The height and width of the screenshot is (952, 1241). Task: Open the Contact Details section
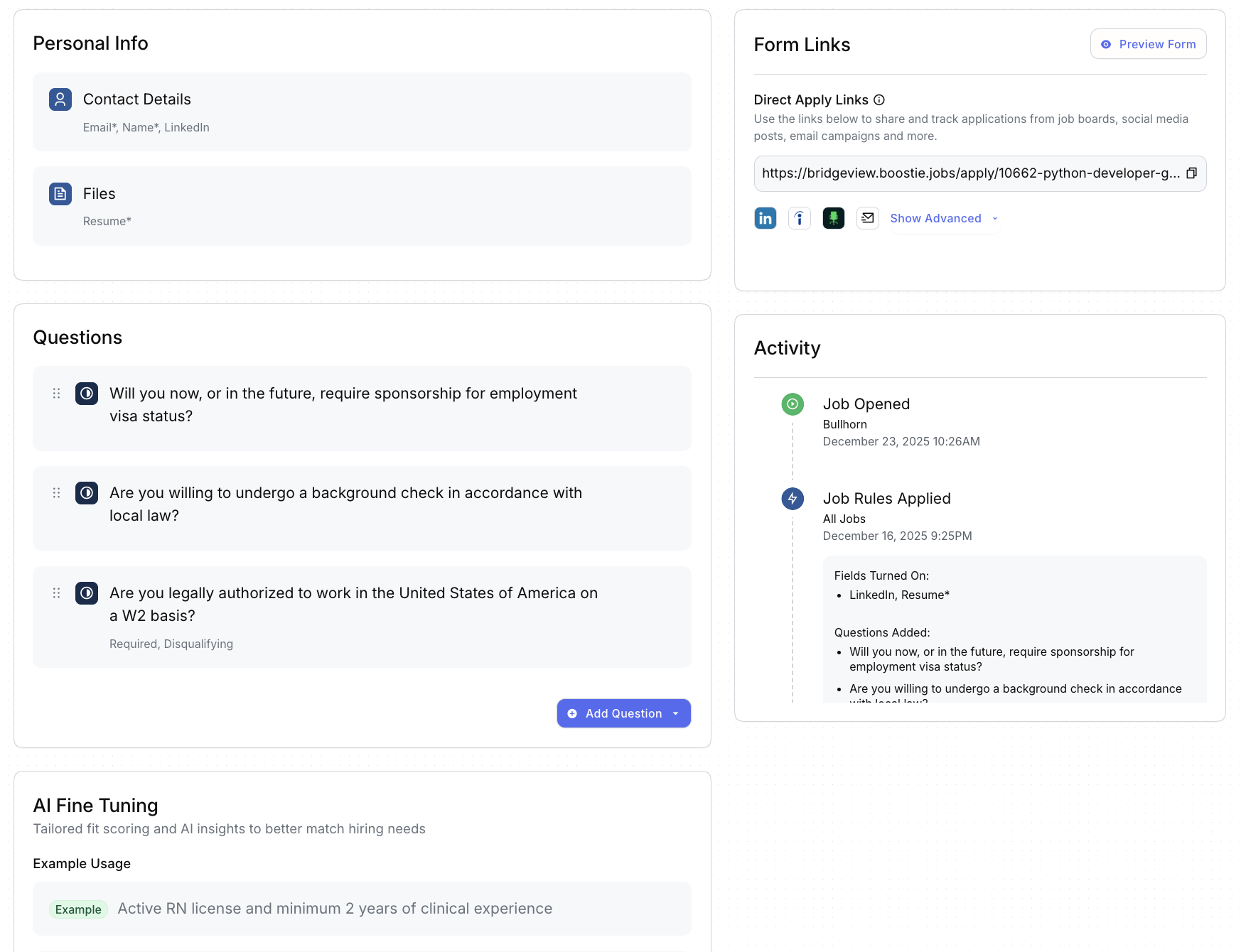pos(362,112)
